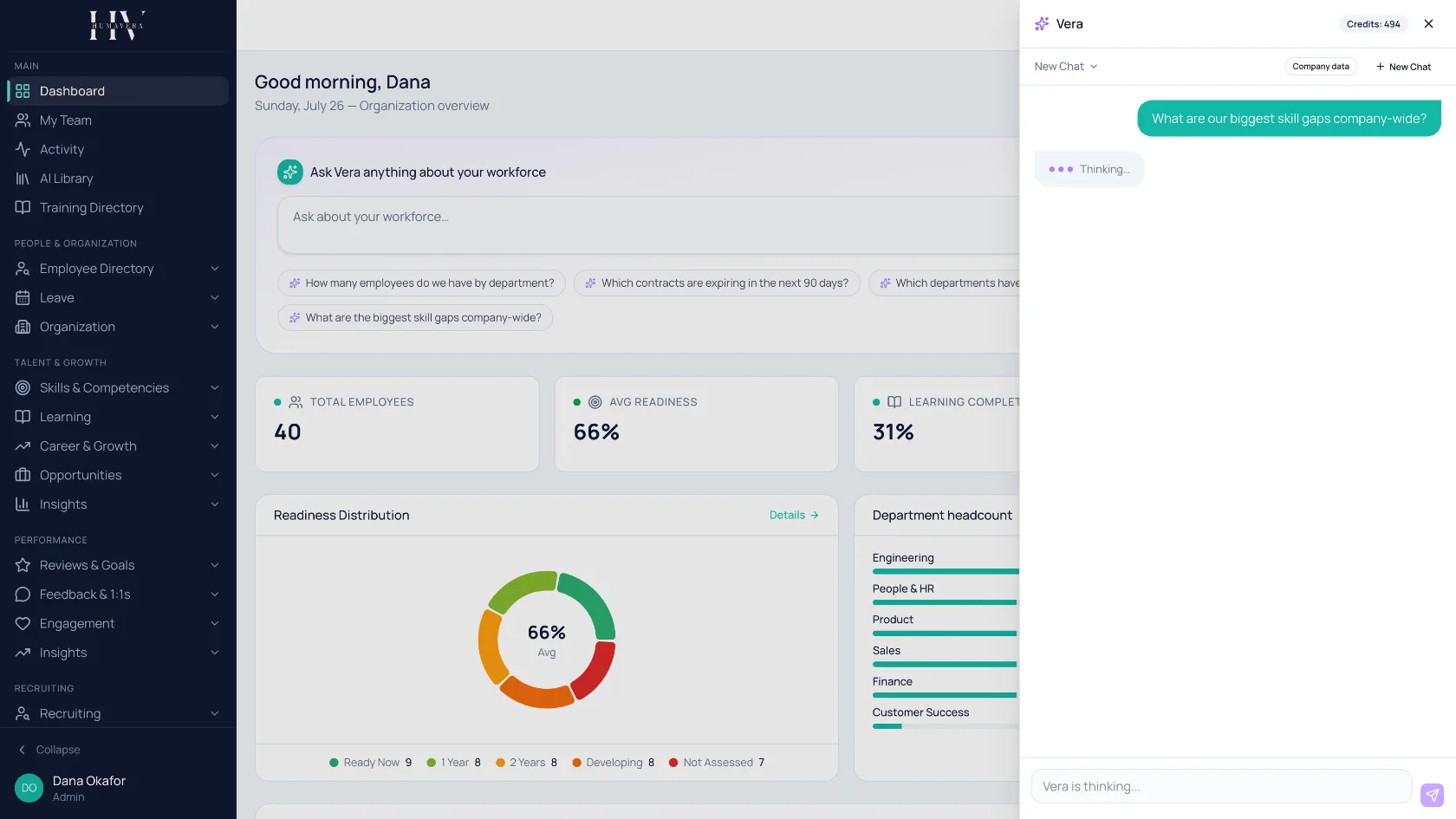Click the Learning book icon
This screenshot has height=819, width=1456.
(x=23, y=417)
